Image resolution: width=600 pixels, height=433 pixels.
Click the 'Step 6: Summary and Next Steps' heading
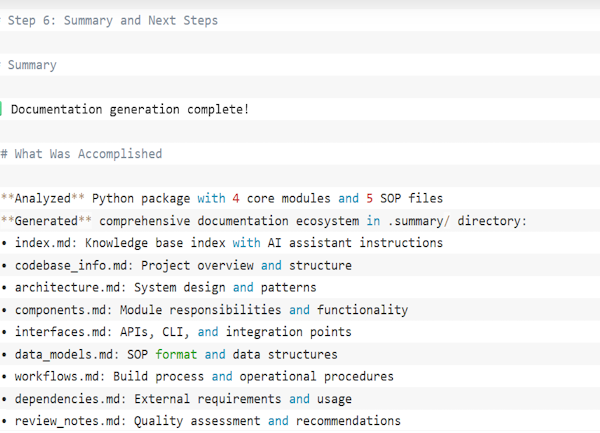[112, 20]
